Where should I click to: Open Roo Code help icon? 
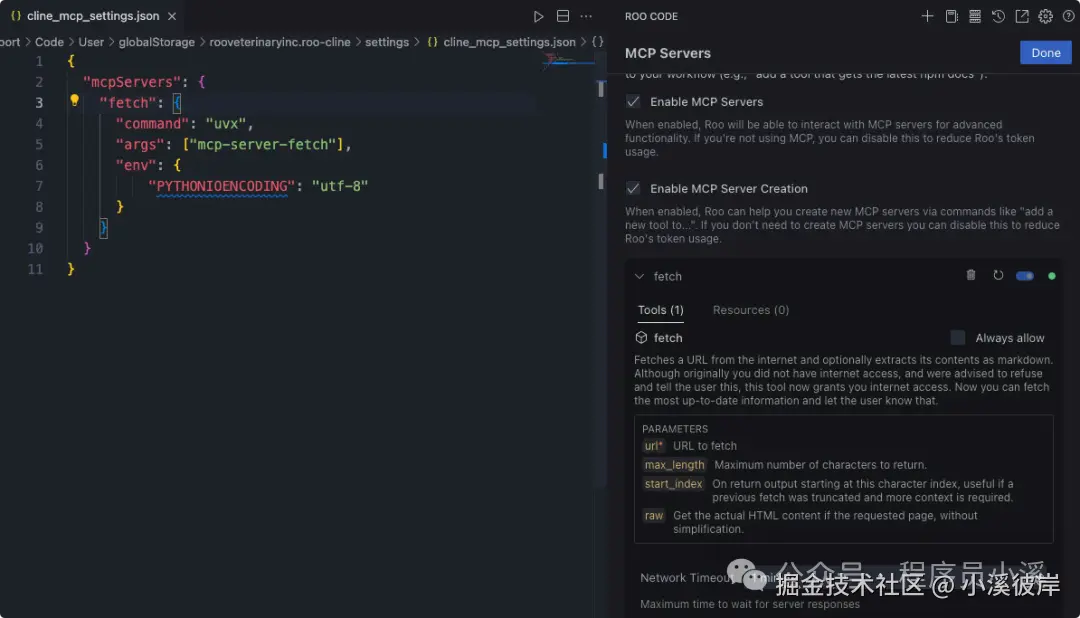coord(1068,16)
